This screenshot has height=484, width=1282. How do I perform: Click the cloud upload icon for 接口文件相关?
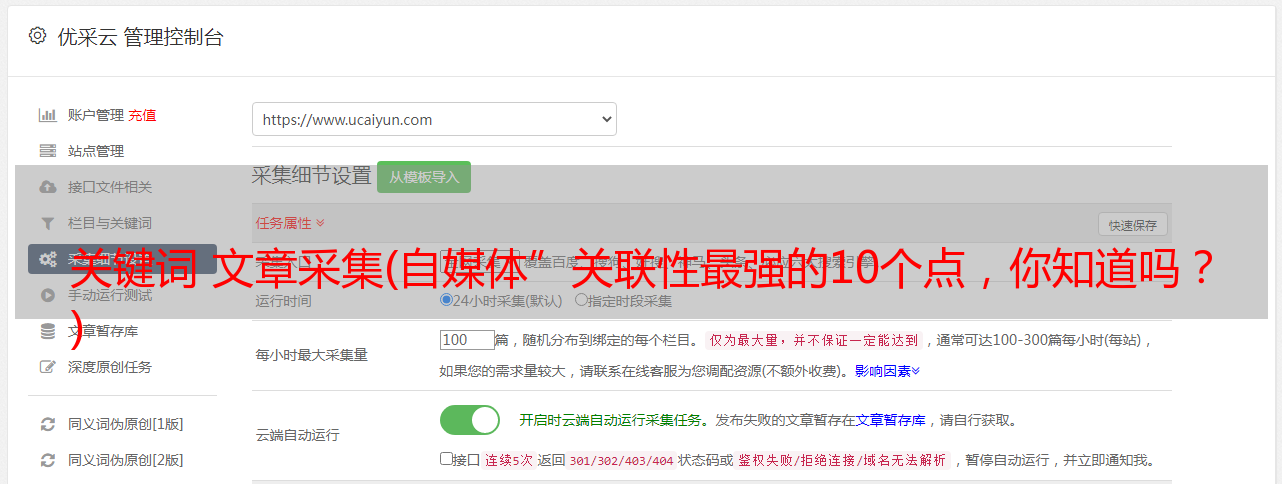pos(47,187)
